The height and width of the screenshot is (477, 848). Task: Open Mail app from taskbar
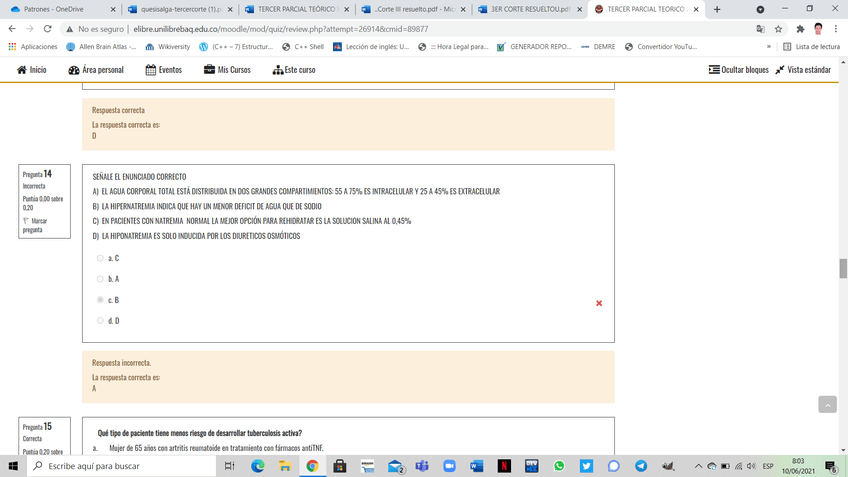pyautogui.click(x=395, y=466)
